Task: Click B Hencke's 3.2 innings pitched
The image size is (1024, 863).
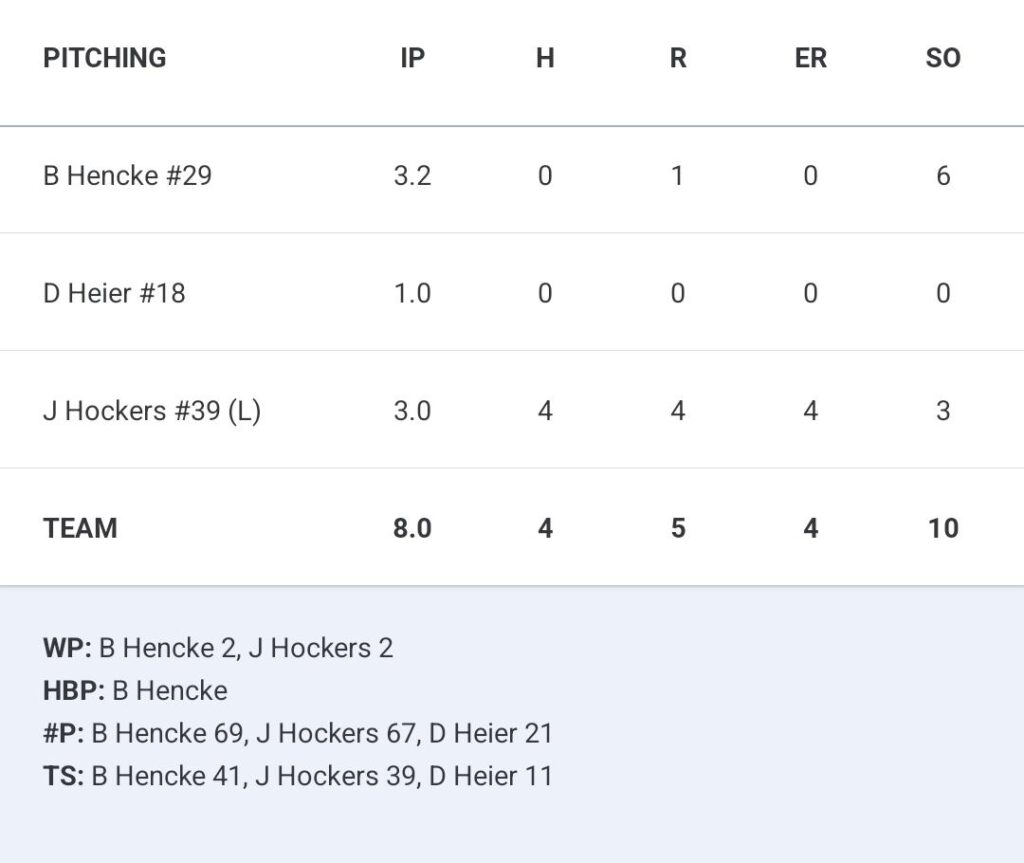Action: click(x=413, y=176)
